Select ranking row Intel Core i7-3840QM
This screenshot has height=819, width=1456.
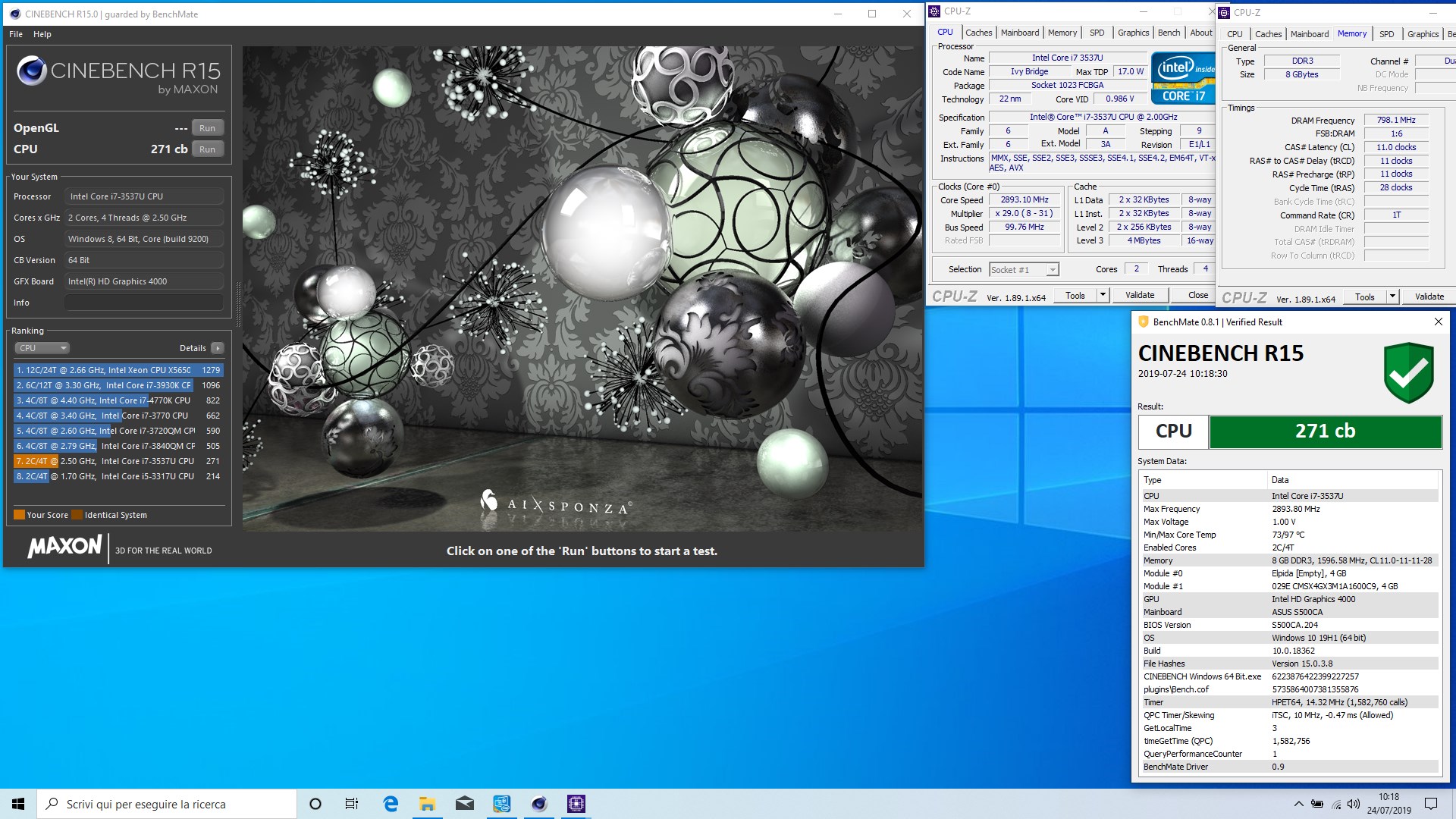pyautogui.click(x=118, y=446)
